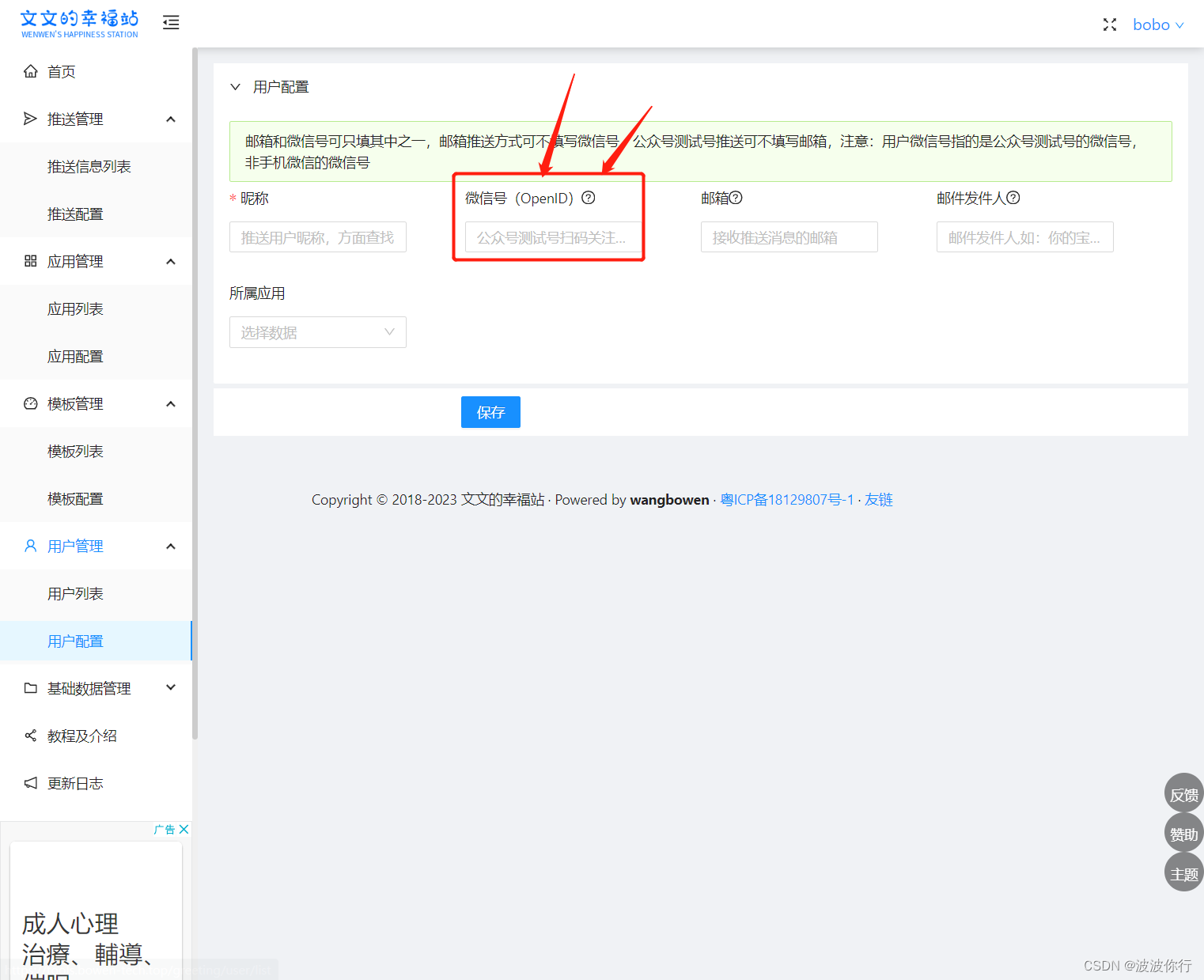Click the 广告 ad label icon
This screenshot has height=980, width=1204.
coord(165,829)
